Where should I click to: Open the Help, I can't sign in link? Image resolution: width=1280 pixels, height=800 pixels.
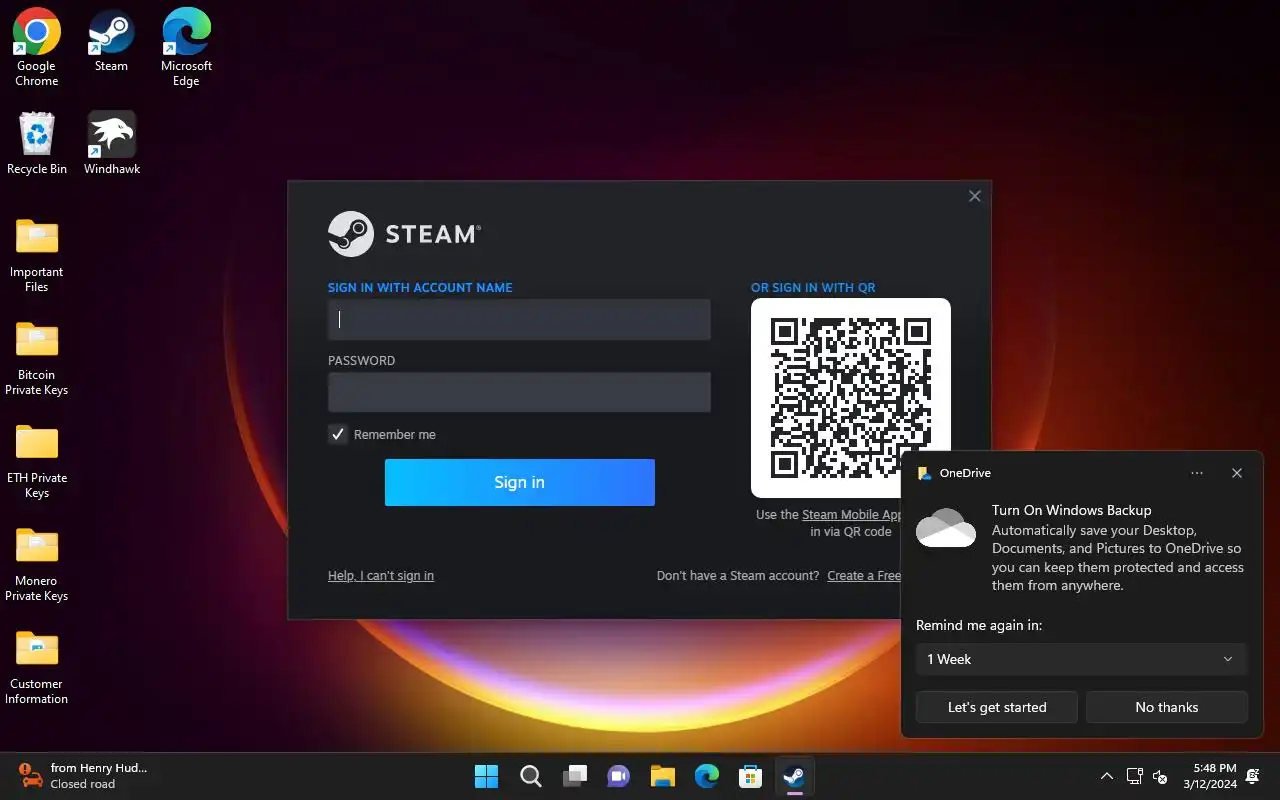(381, 575)
